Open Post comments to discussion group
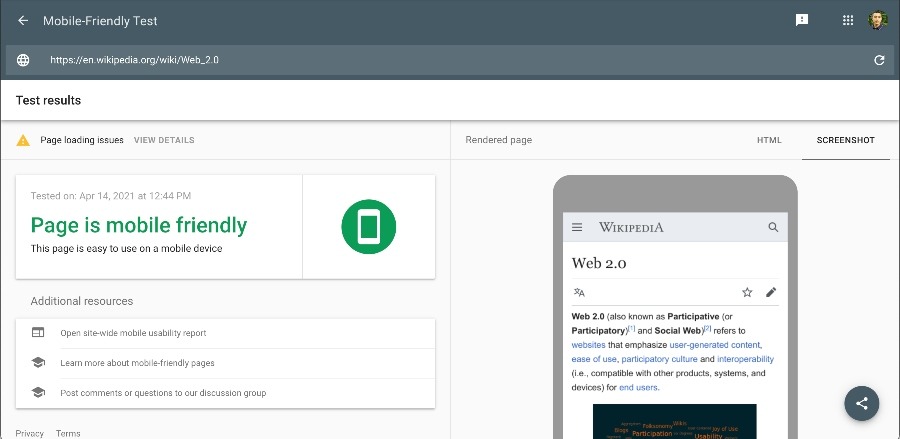Image resolution: width=900 pixels, height=439 pixels. (x=163, y=393)
